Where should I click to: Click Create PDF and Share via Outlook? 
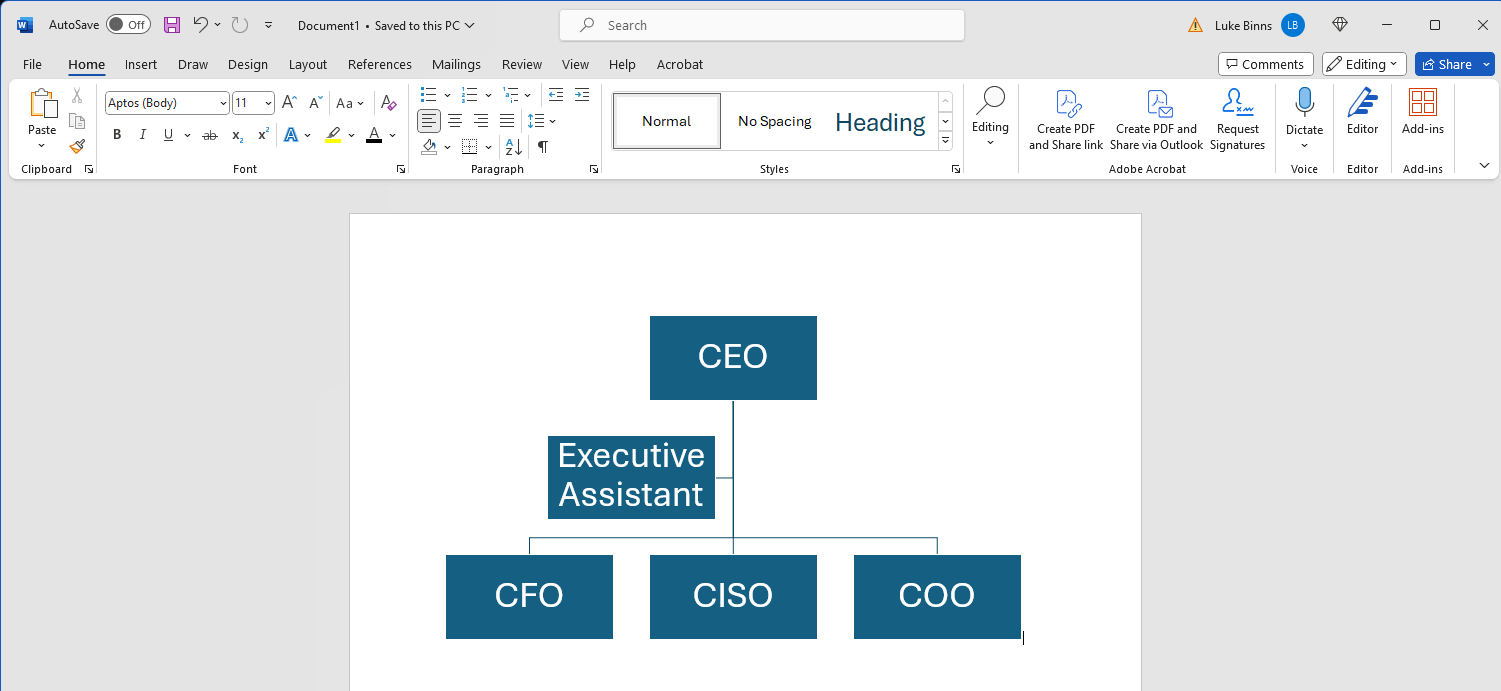pos(1156,119)
